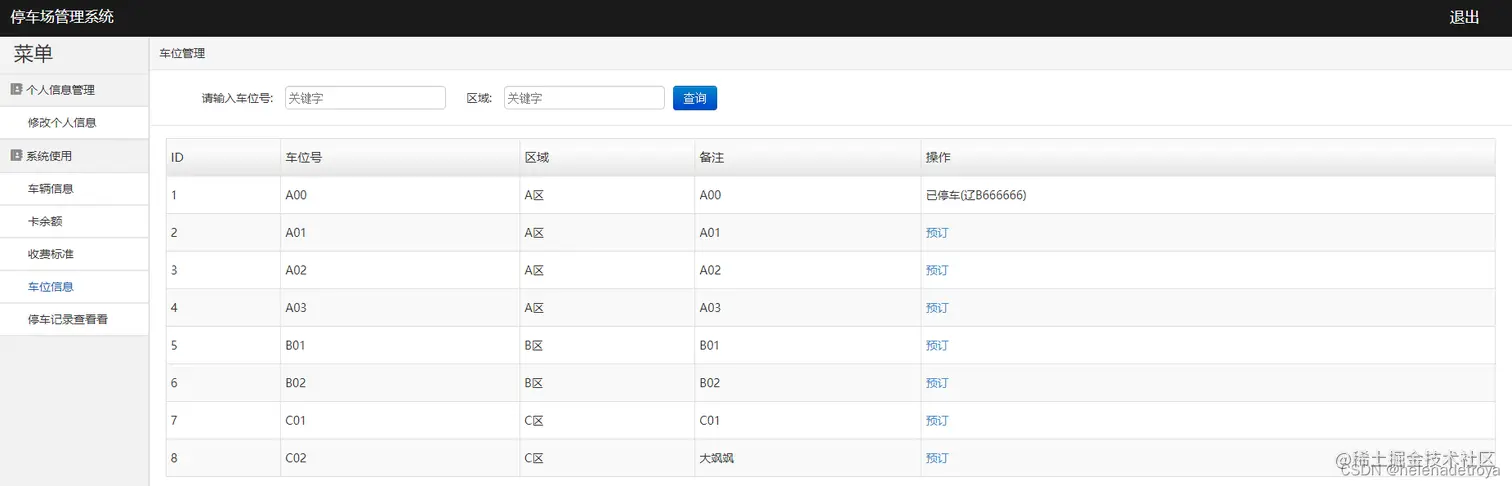The height and width of the screenshot is (486, 1512).
Task: Click 预订 for parking space B01
Action: tap(937, 345)
